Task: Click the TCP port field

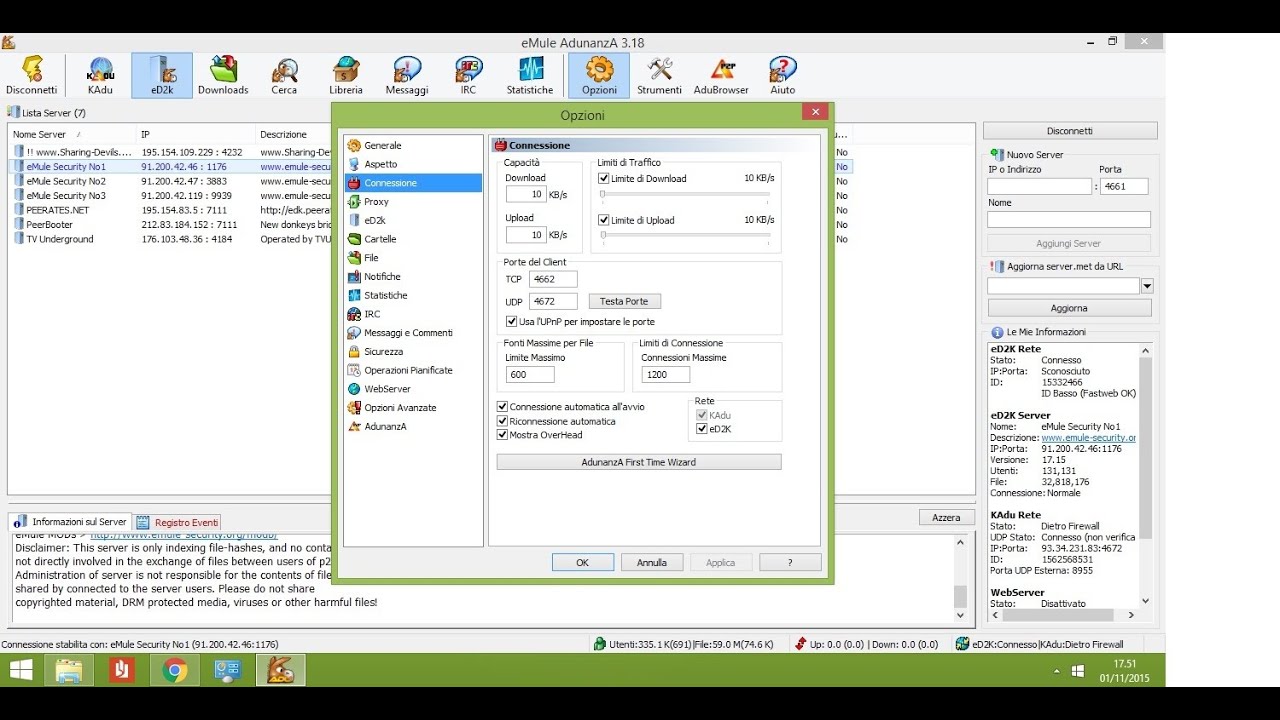Action: pos(553,279)
